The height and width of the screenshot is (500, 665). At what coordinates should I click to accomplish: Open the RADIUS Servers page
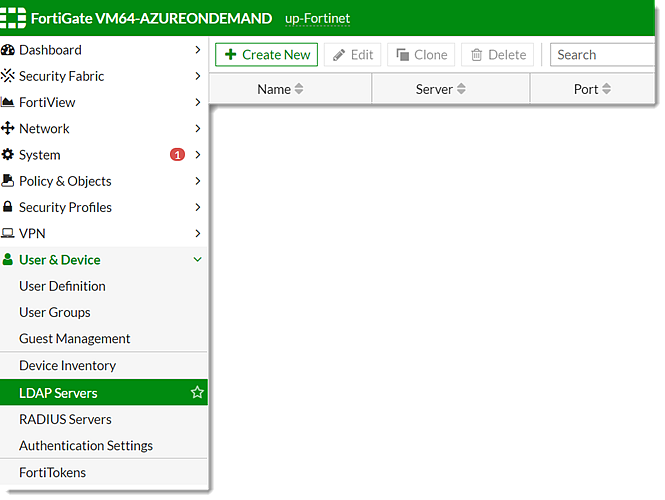pyautogui.click(x=65, y=419)
